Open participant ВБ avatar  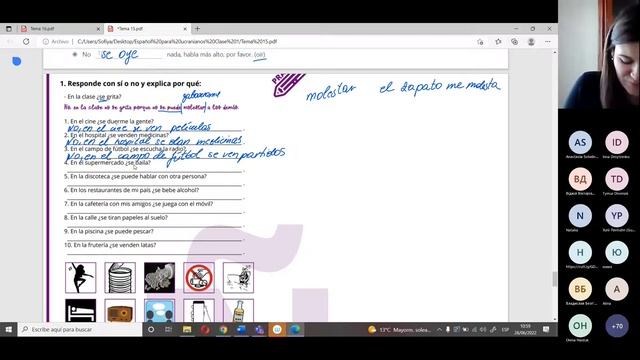click(580, 289)
